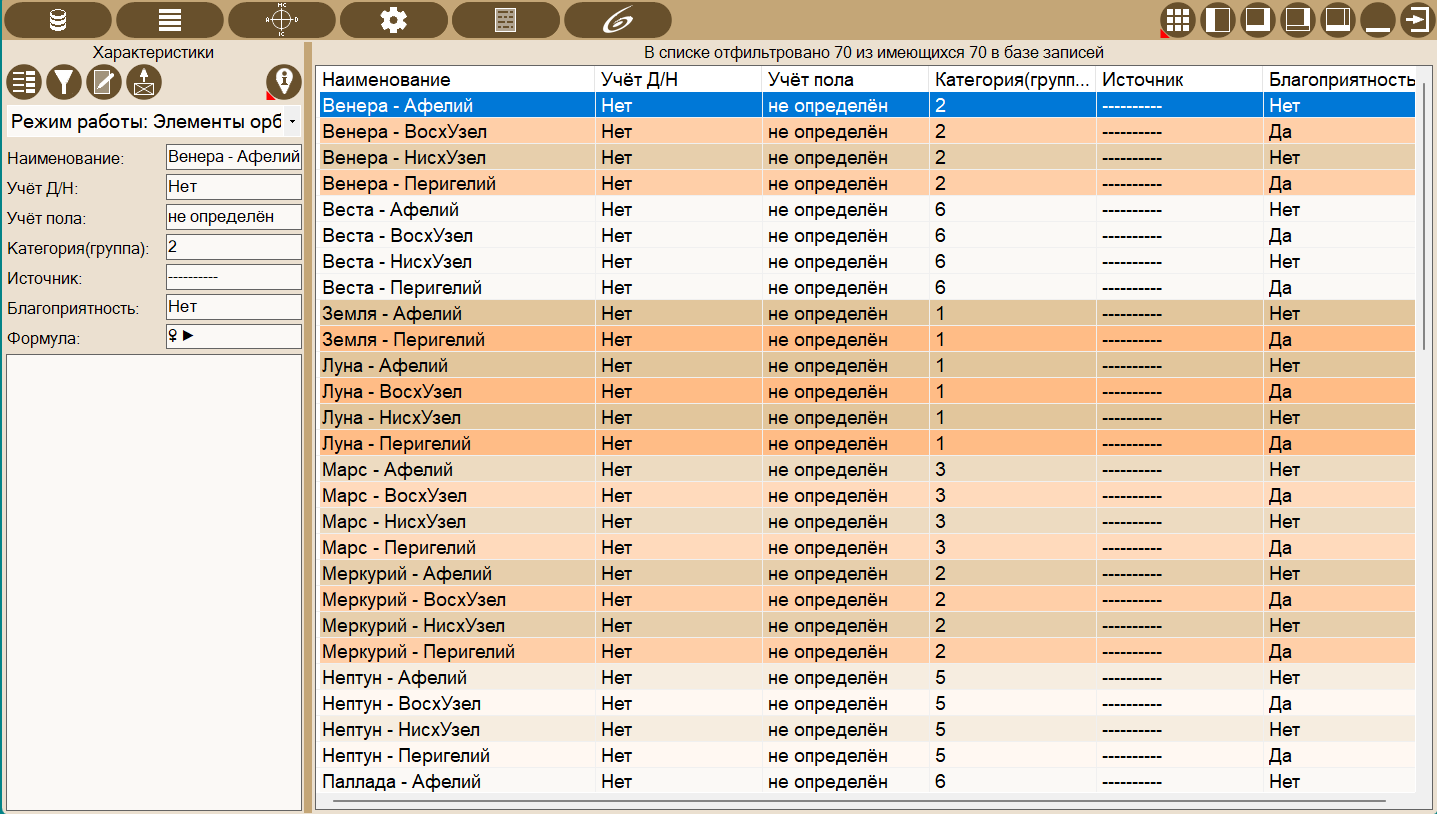
Task: Open the database stack icon in top toolbar
Action: tap(57, 20)
